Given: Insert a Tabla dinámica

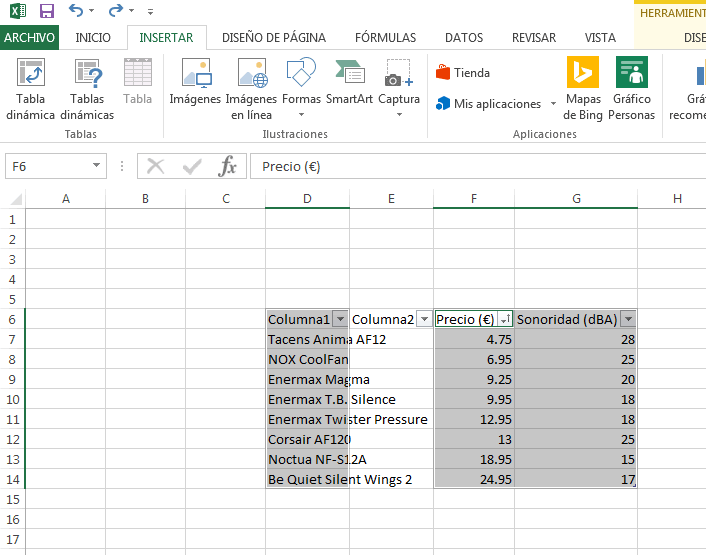Looking at the screenshot, I should click(x=31, y=89).
